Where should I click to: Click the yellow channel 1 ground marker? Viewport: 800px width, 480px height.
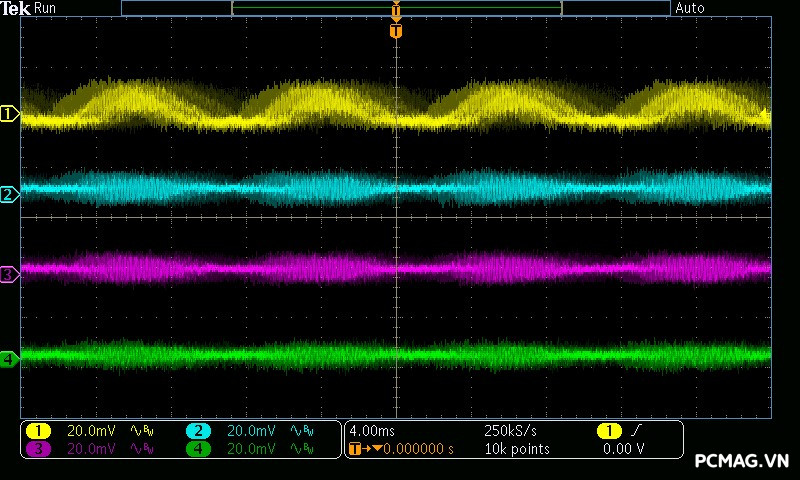coord(9,115)
